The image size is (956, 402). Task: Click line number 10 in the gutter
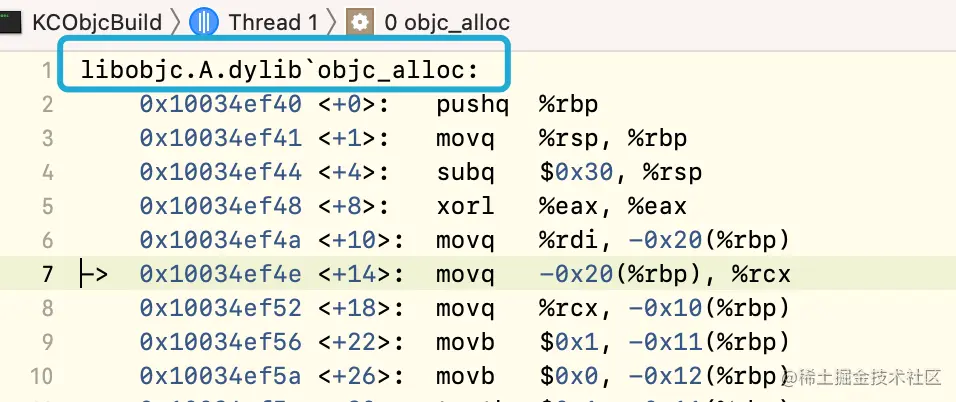pos(41,376)
